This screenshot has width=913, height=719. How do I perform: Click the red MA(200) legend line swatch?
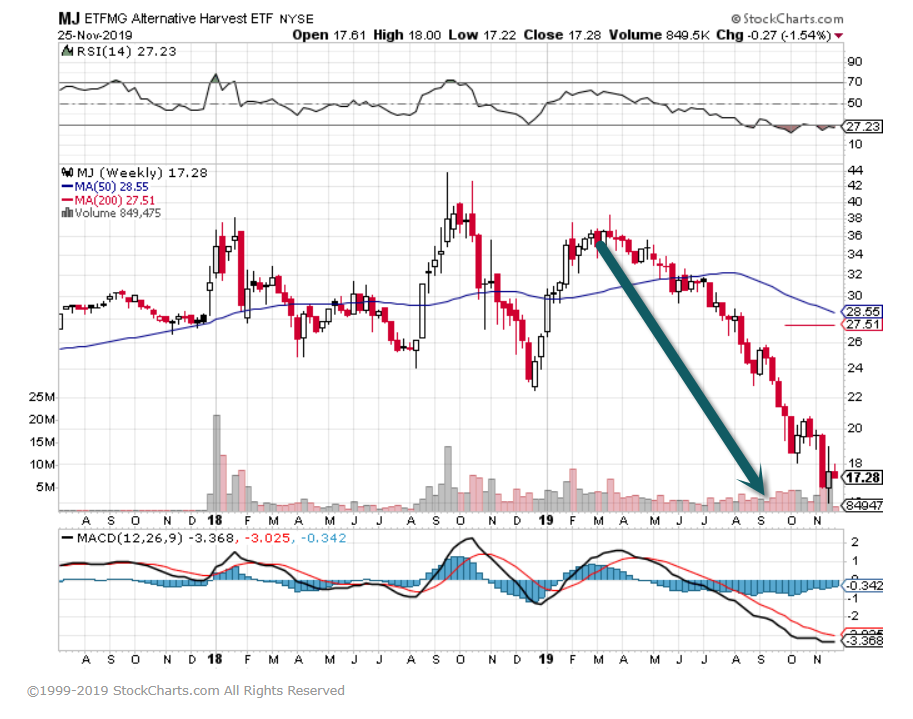pos(67,200)
